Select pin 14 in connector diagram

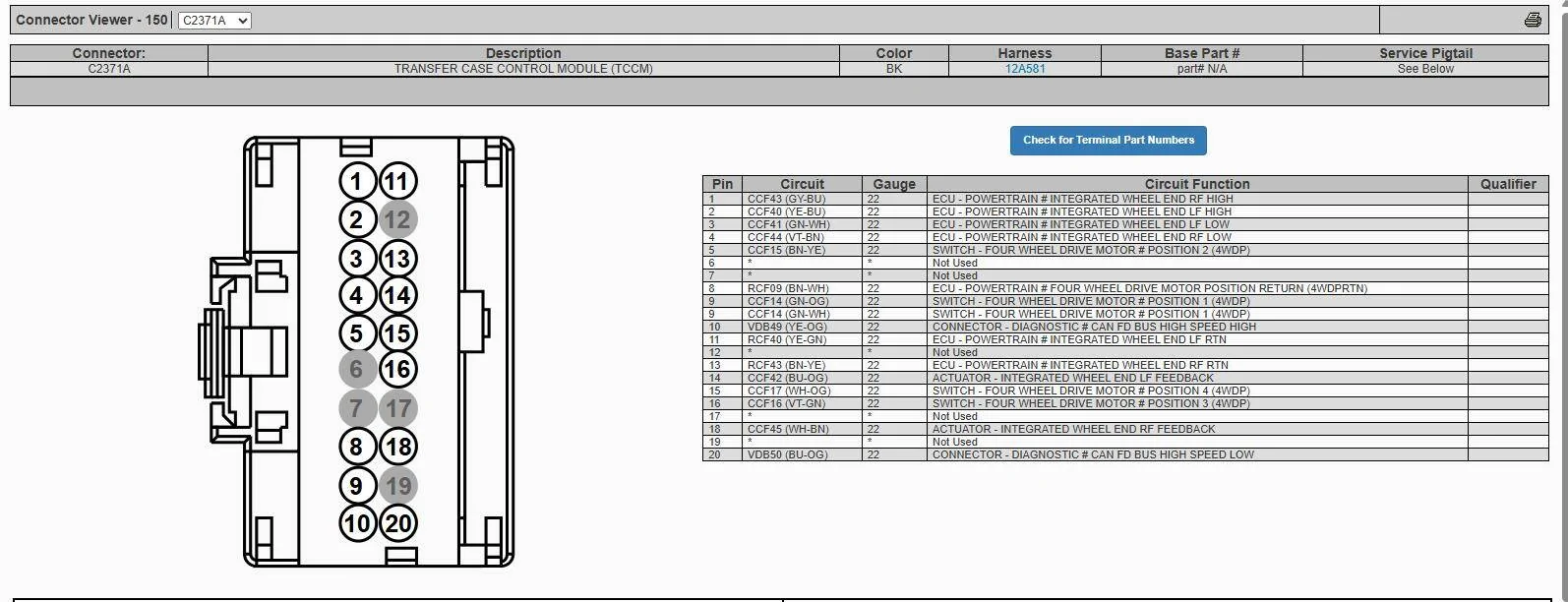[x=397, y=295]
